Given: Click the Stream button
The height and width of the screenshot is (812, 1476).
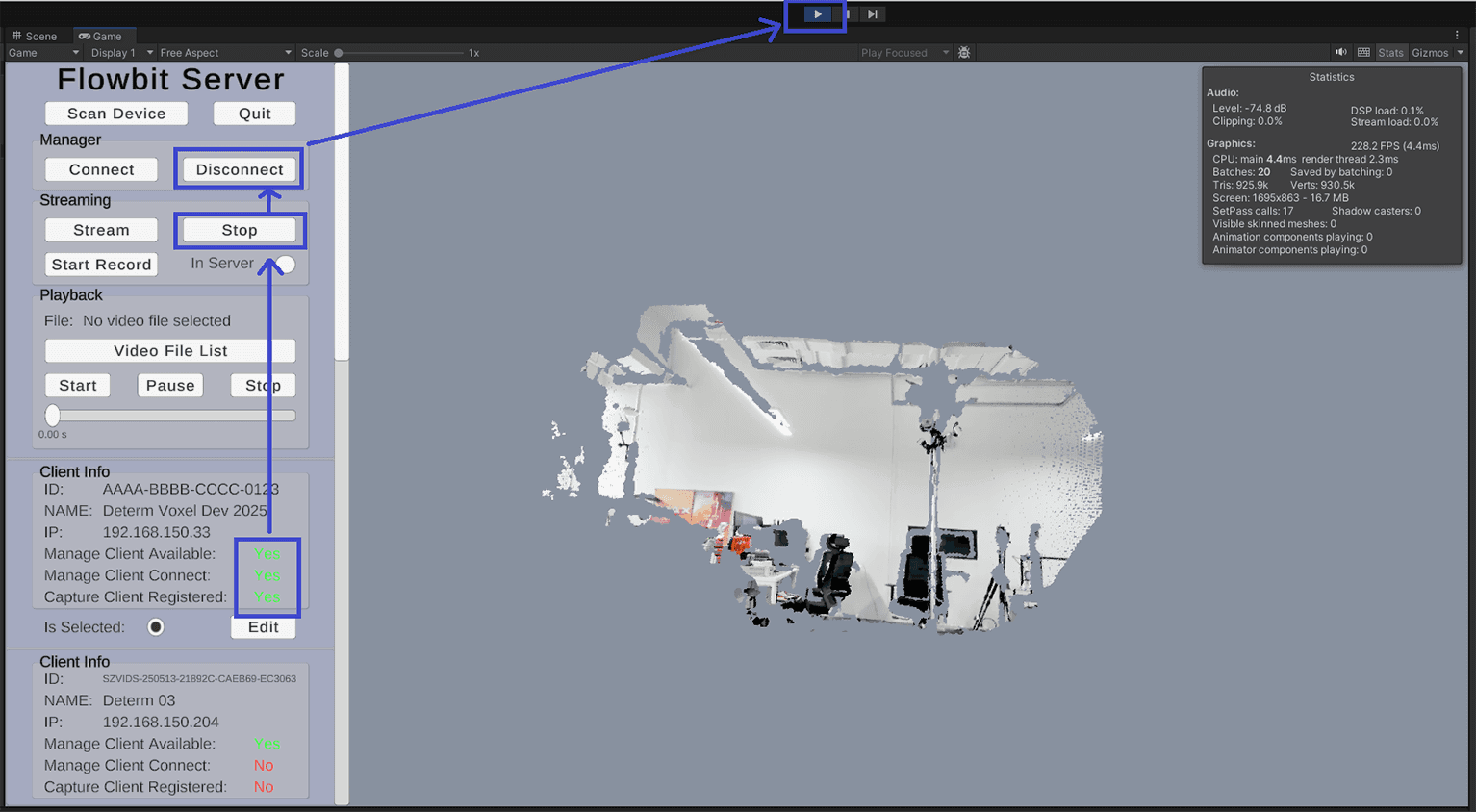Looking at the screenshot, I should click(101, 230).
